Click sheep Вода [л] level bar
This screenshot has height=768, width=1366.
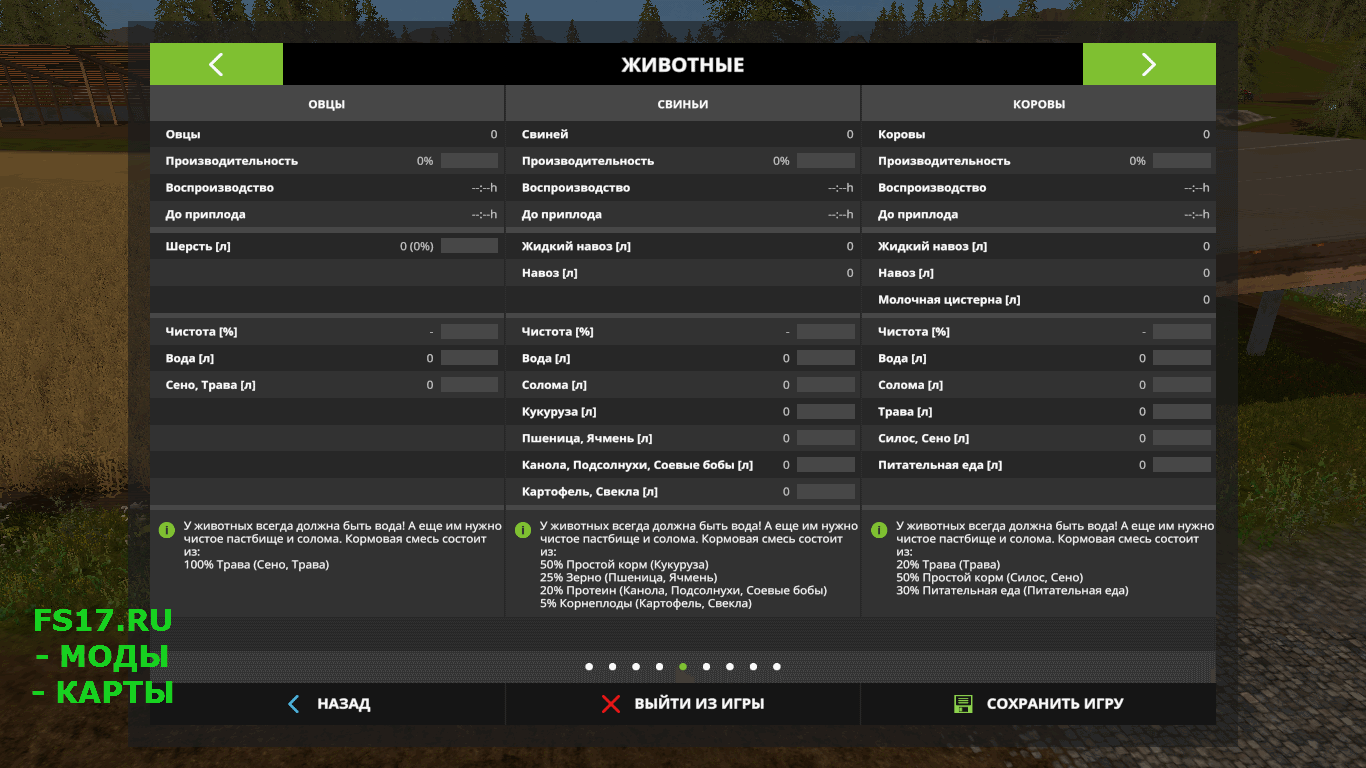coord(469,358)
